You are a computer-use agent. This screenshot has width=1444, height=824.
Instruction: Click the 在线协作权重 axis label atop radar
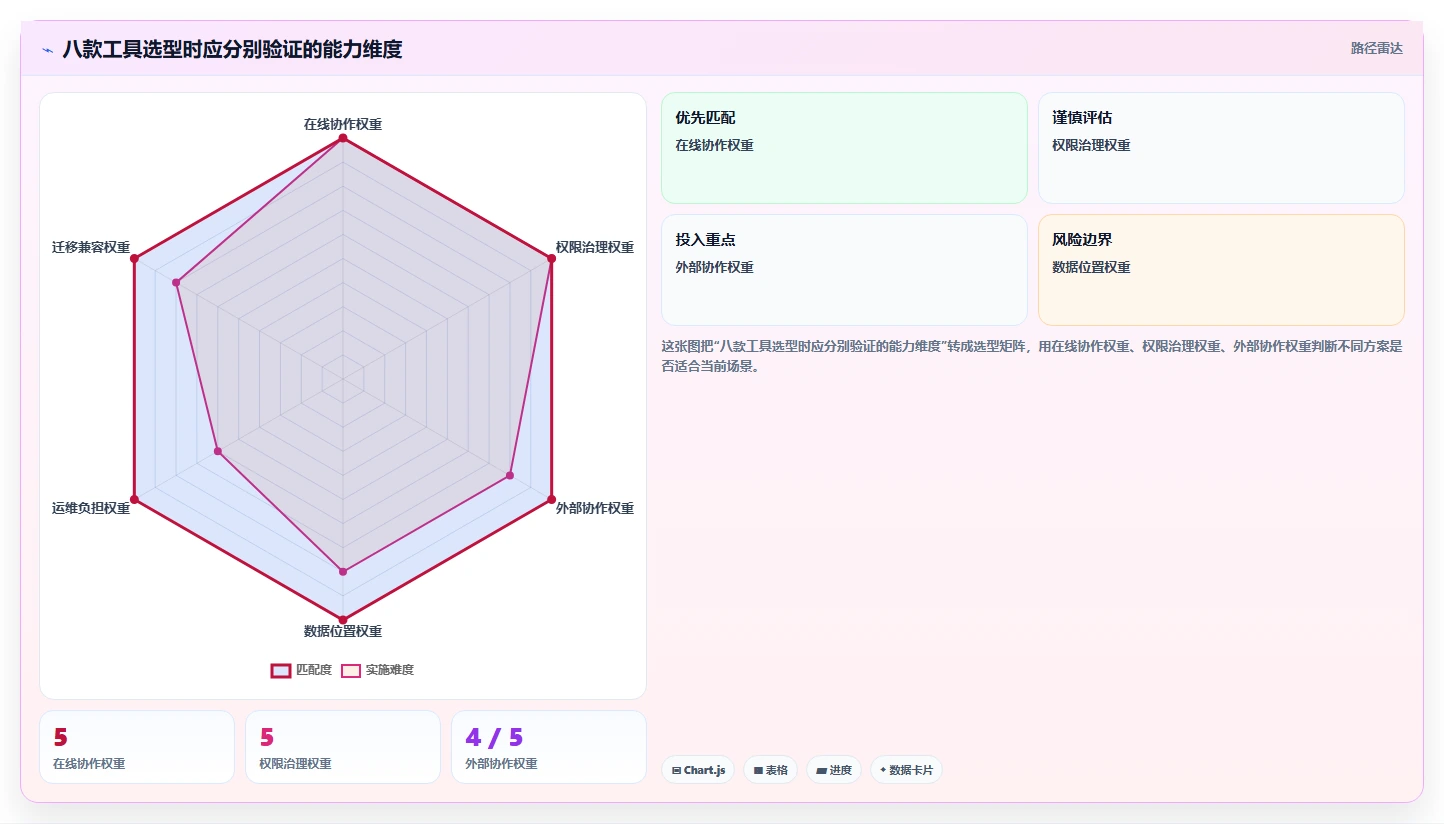(343, 124)
